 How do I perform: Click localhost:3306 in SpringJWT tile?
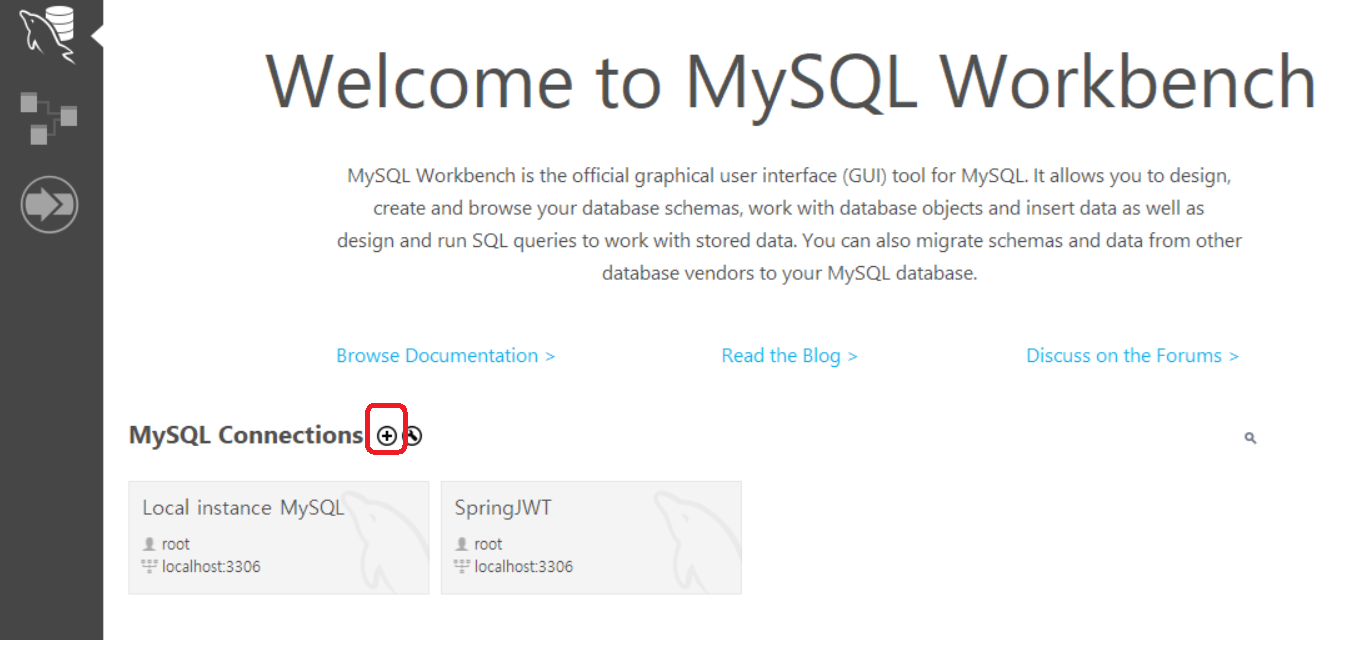tap(524, 567)
